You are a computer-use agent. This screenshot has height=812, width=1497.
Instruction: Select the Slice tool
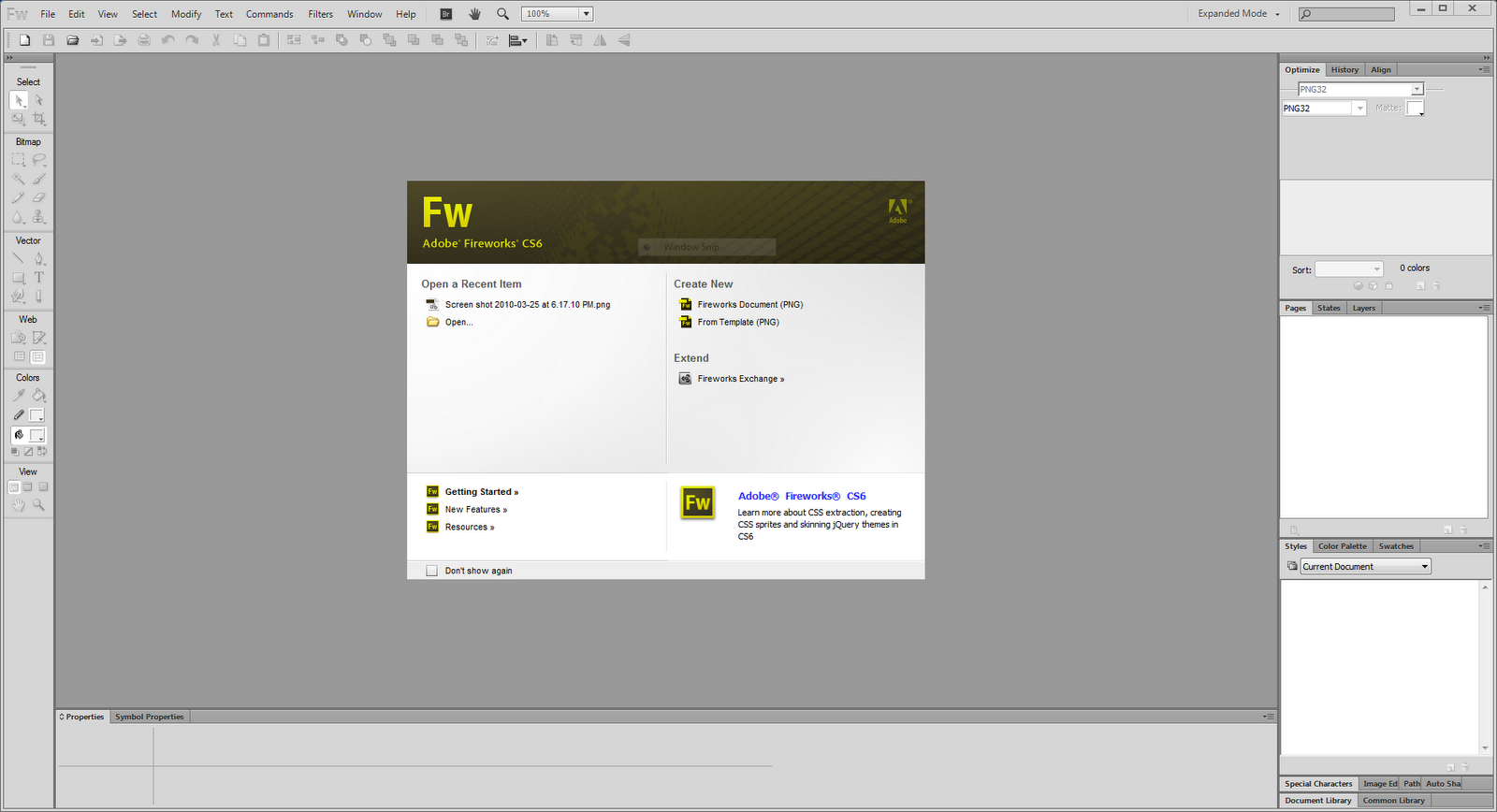coord(38,338)
